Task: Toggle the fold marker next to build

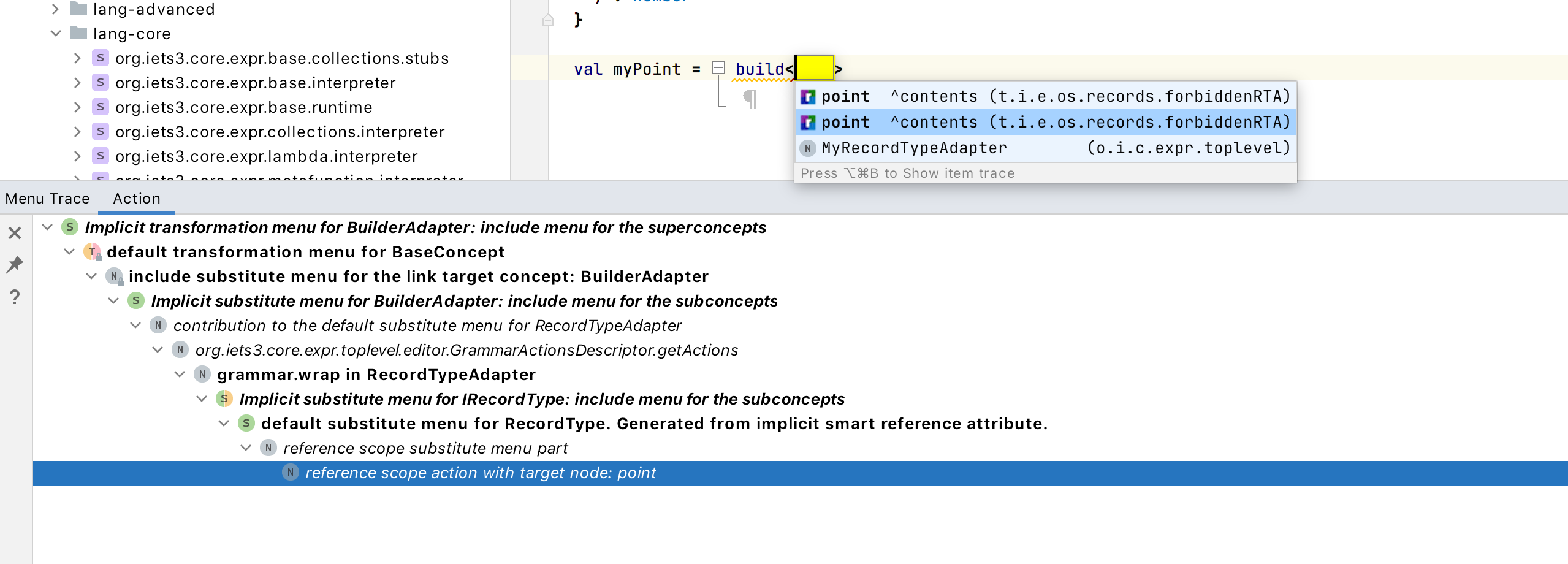Action: click(x=717, y=68)
